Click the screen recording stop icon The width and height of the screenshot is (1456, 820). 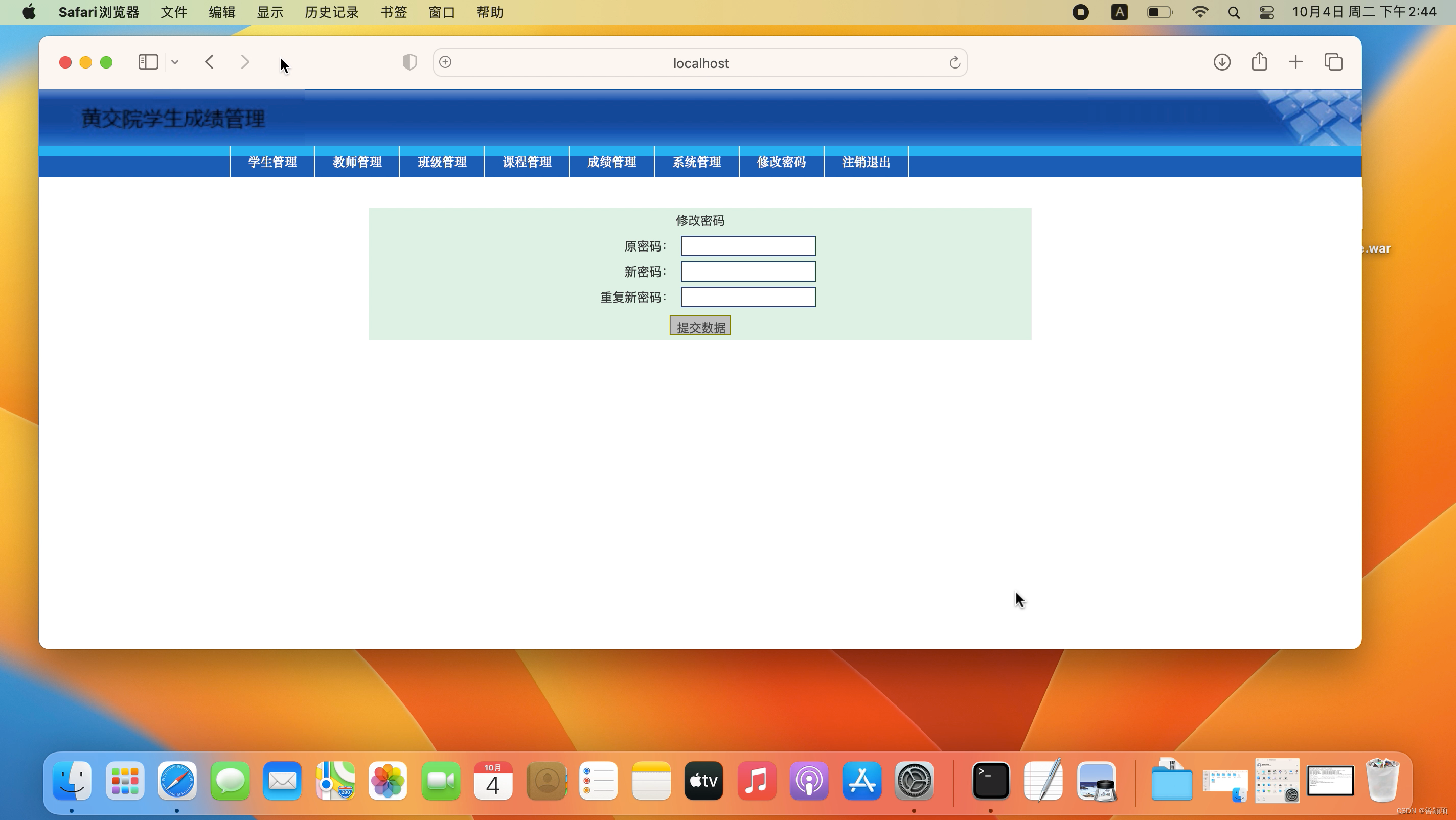coord(1080,12)
